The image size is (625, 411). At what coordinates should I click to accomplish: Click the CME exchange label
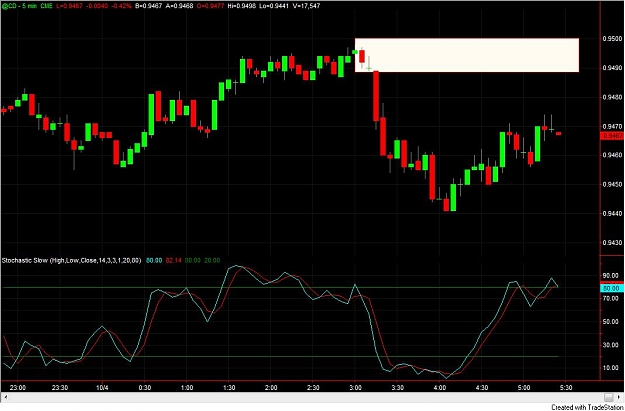coord(47,6)
